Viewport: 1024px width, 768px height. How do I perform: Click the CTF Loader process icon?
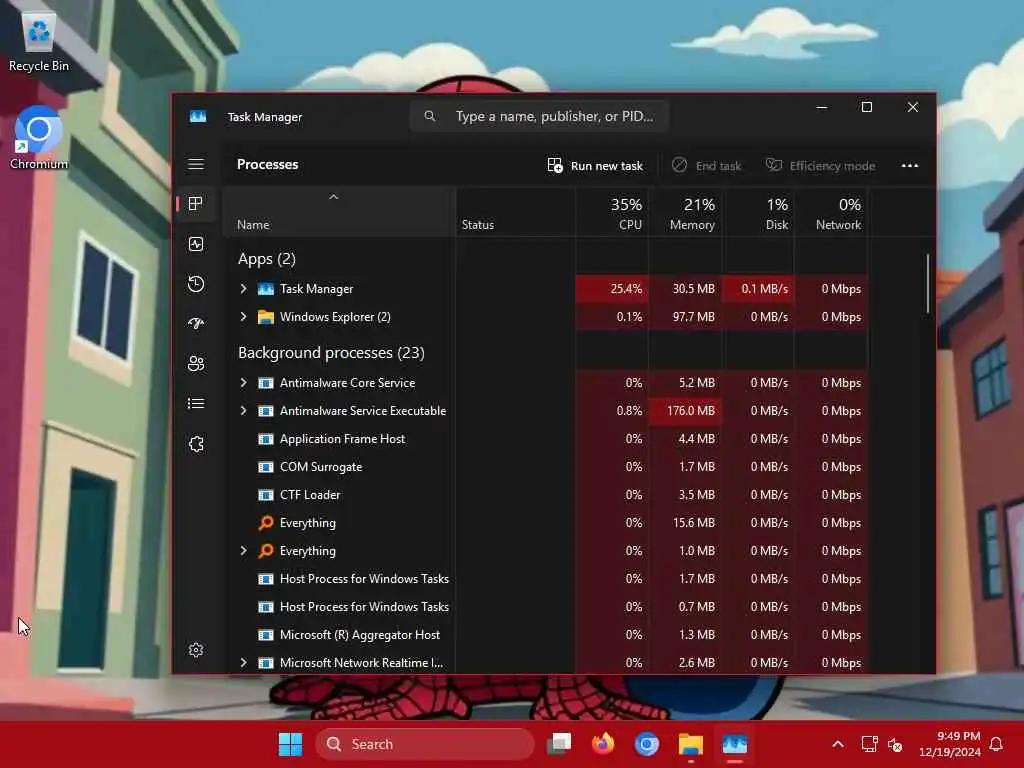[x=265, y=495]
